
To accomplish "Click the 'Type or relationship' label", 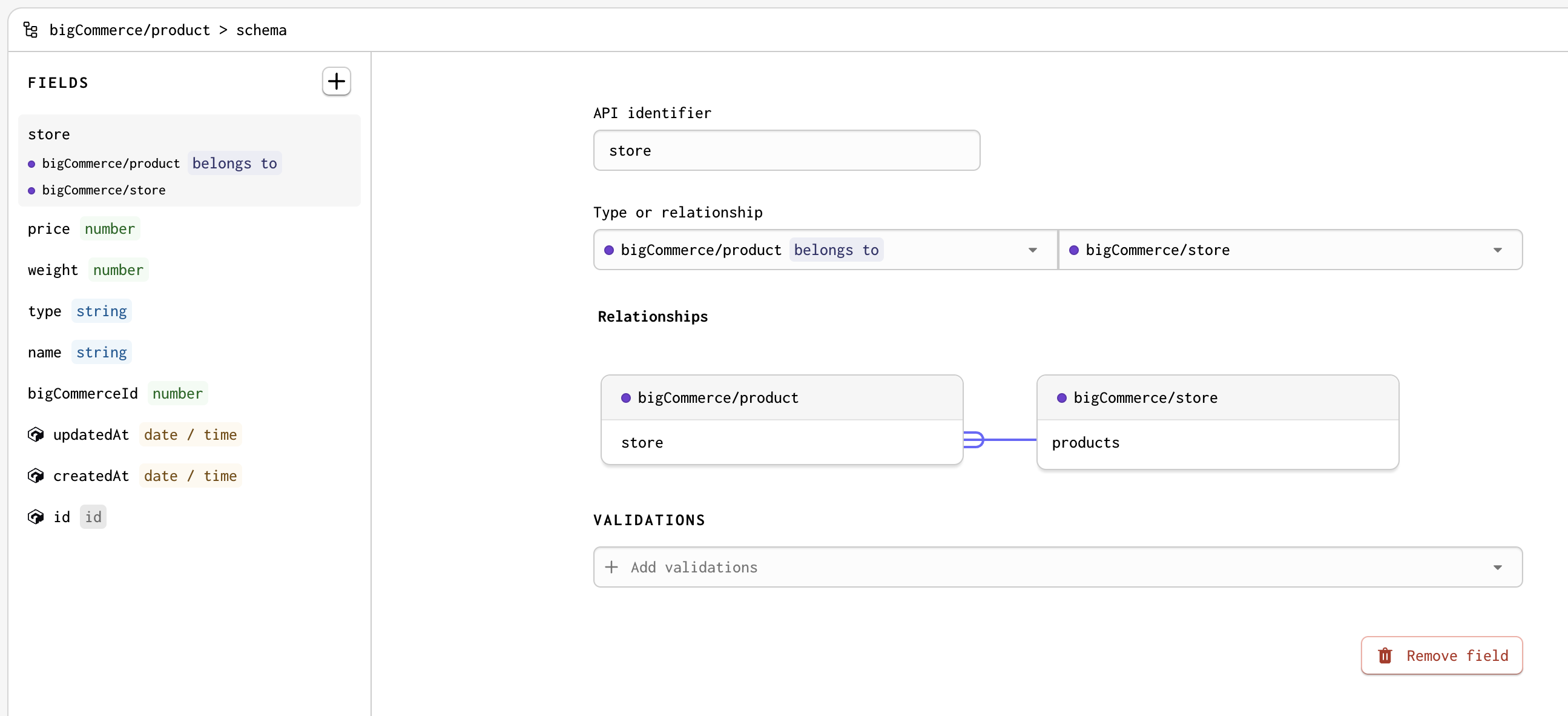I will point(678,212).
